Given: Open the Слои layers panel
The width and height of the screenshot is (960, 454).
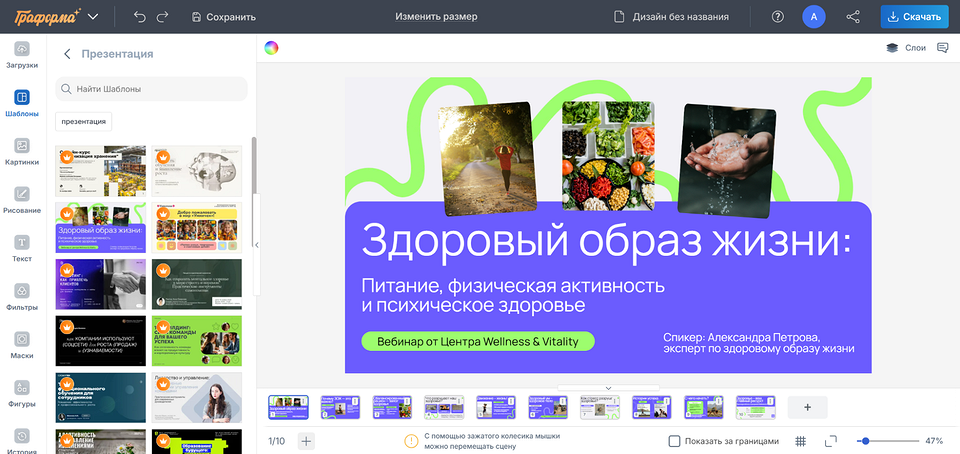Looking at the screenshot, I should pos(906,48).
